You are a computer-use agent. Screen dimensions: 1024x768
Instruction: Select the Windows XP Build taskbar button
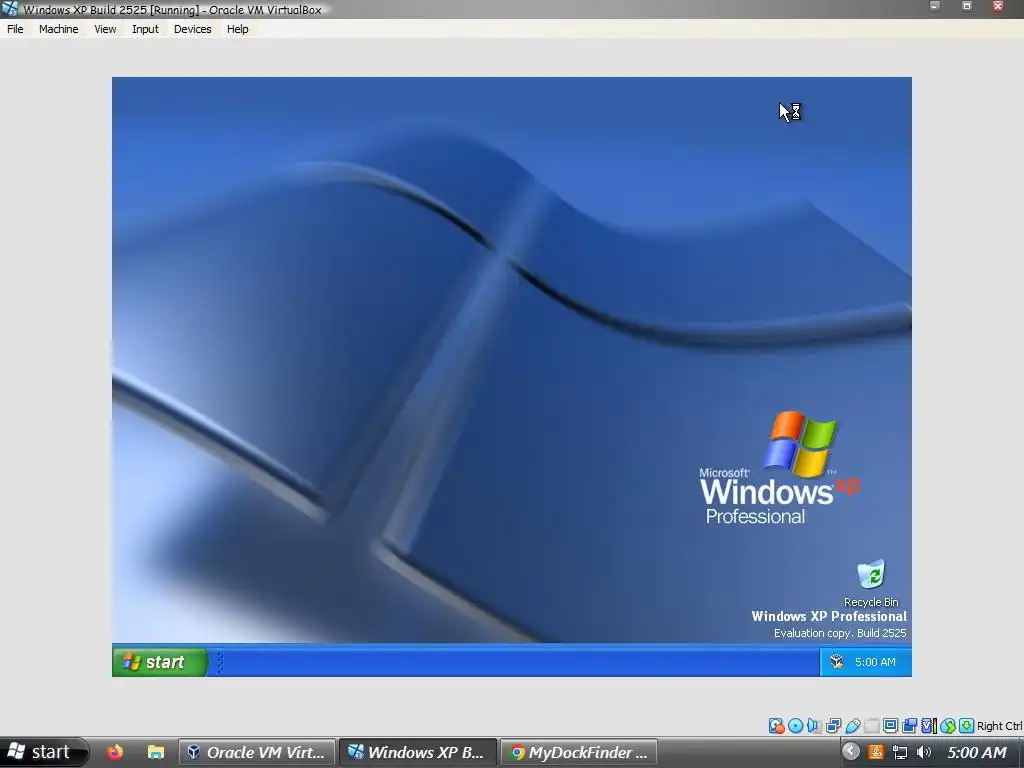(x=417, y=752)
